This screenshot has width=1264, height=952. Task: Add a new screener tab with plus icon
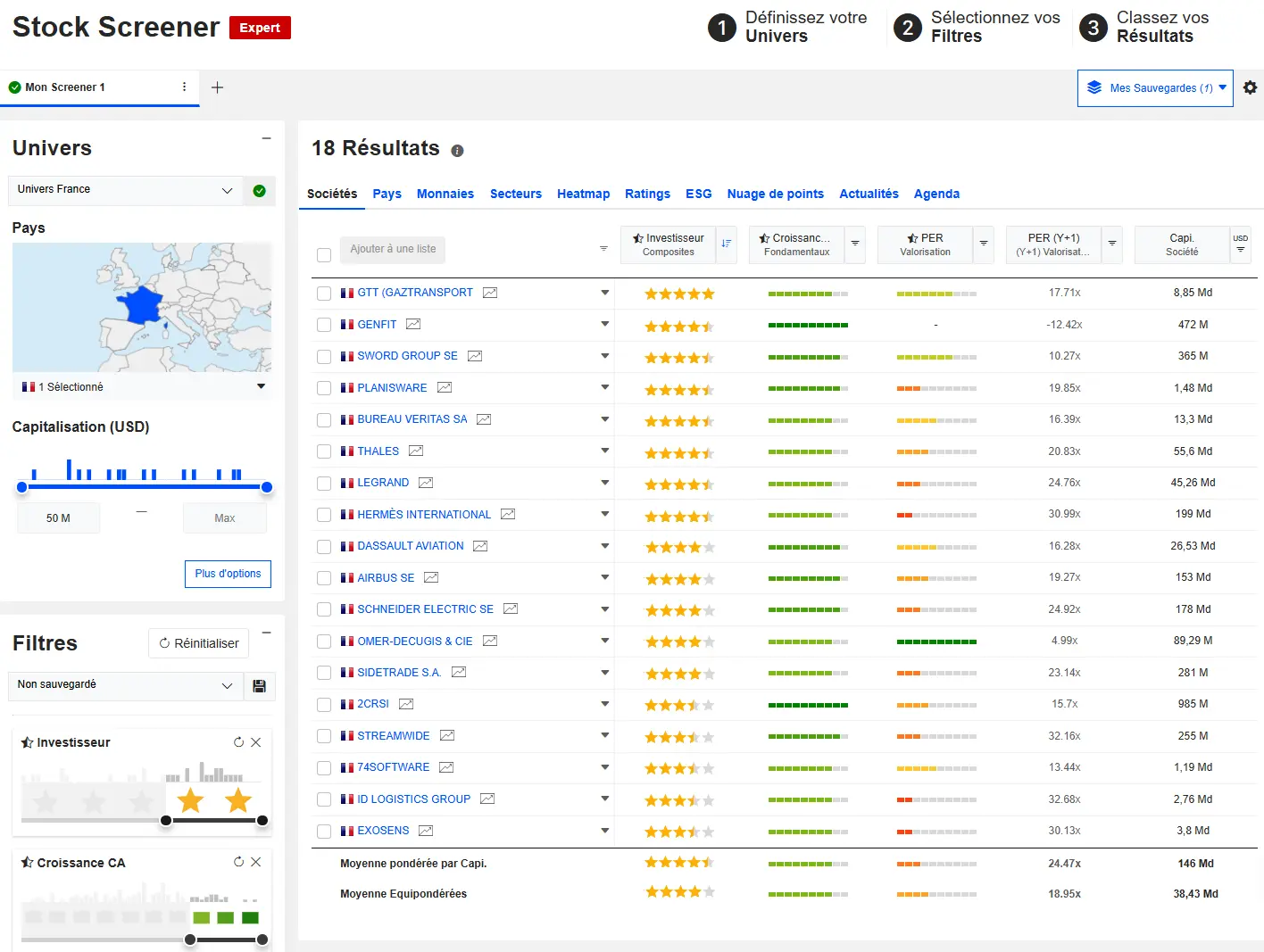pyautogui.click(x=217, y=87)
